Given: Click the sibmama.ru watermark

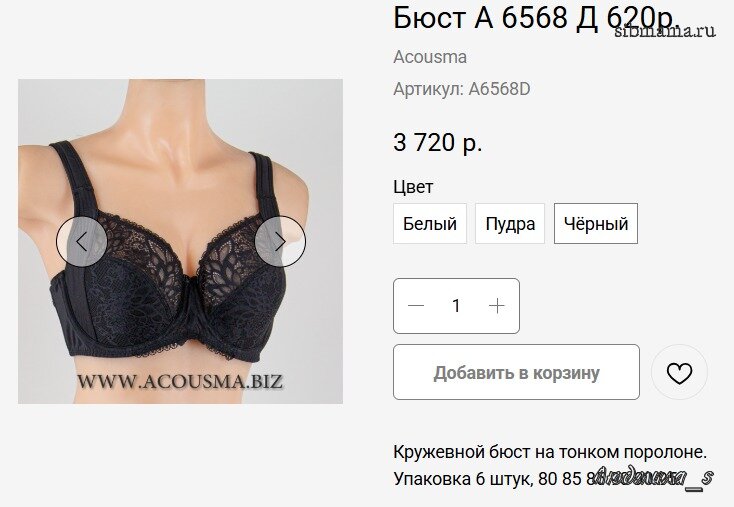Looking at the screenshot, I should point(665,31).
